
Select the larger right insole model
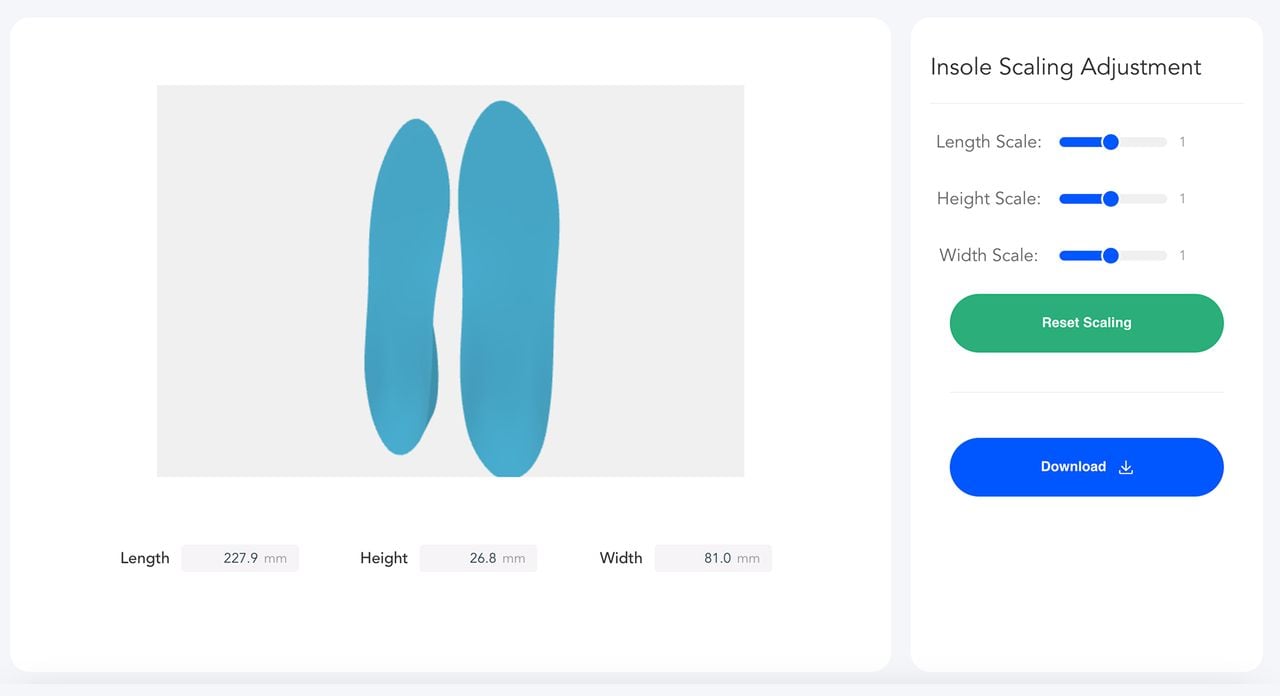coord(508,290)
